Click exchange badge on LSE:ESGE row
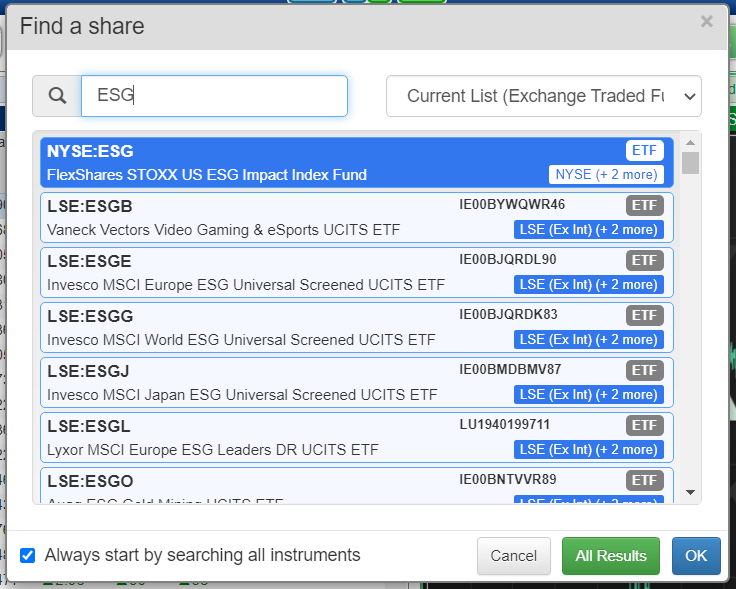The width and height of the screenshot is (736, 589). tap(589, 284)
